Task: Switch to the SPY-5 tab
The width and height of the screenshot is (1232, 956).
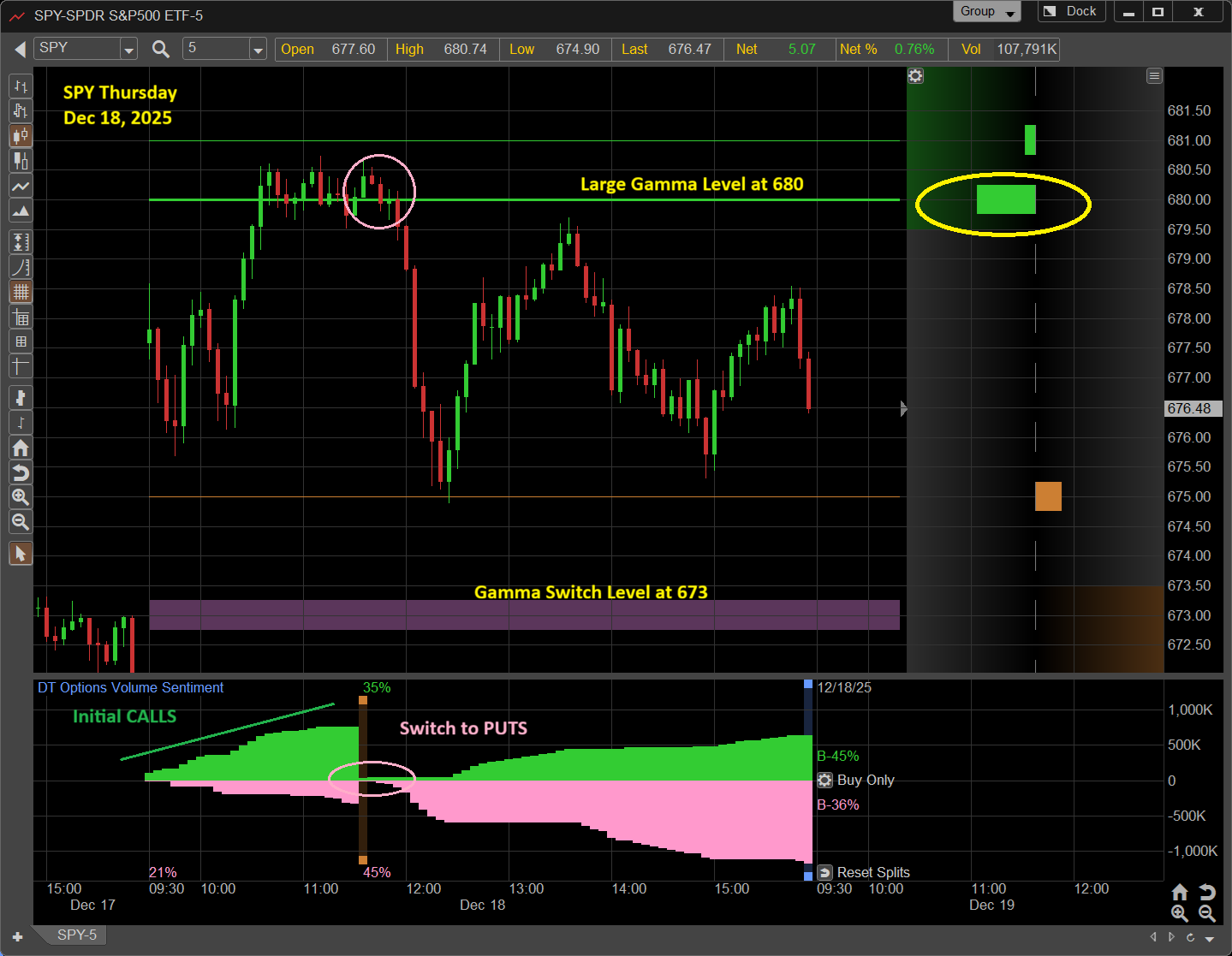Action: tap(76, 935)
